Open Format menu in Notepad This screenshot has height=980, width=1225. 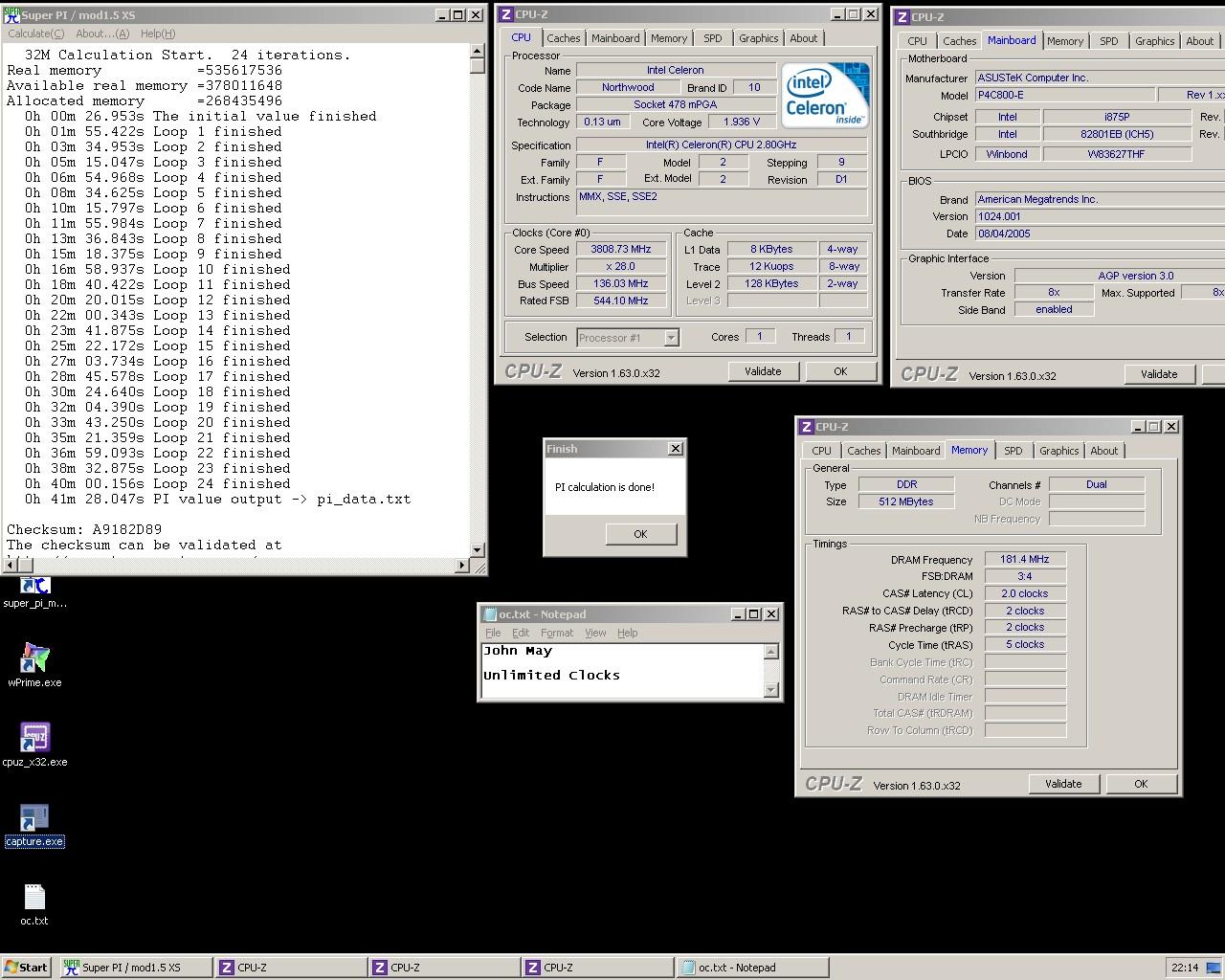(557, 633)
